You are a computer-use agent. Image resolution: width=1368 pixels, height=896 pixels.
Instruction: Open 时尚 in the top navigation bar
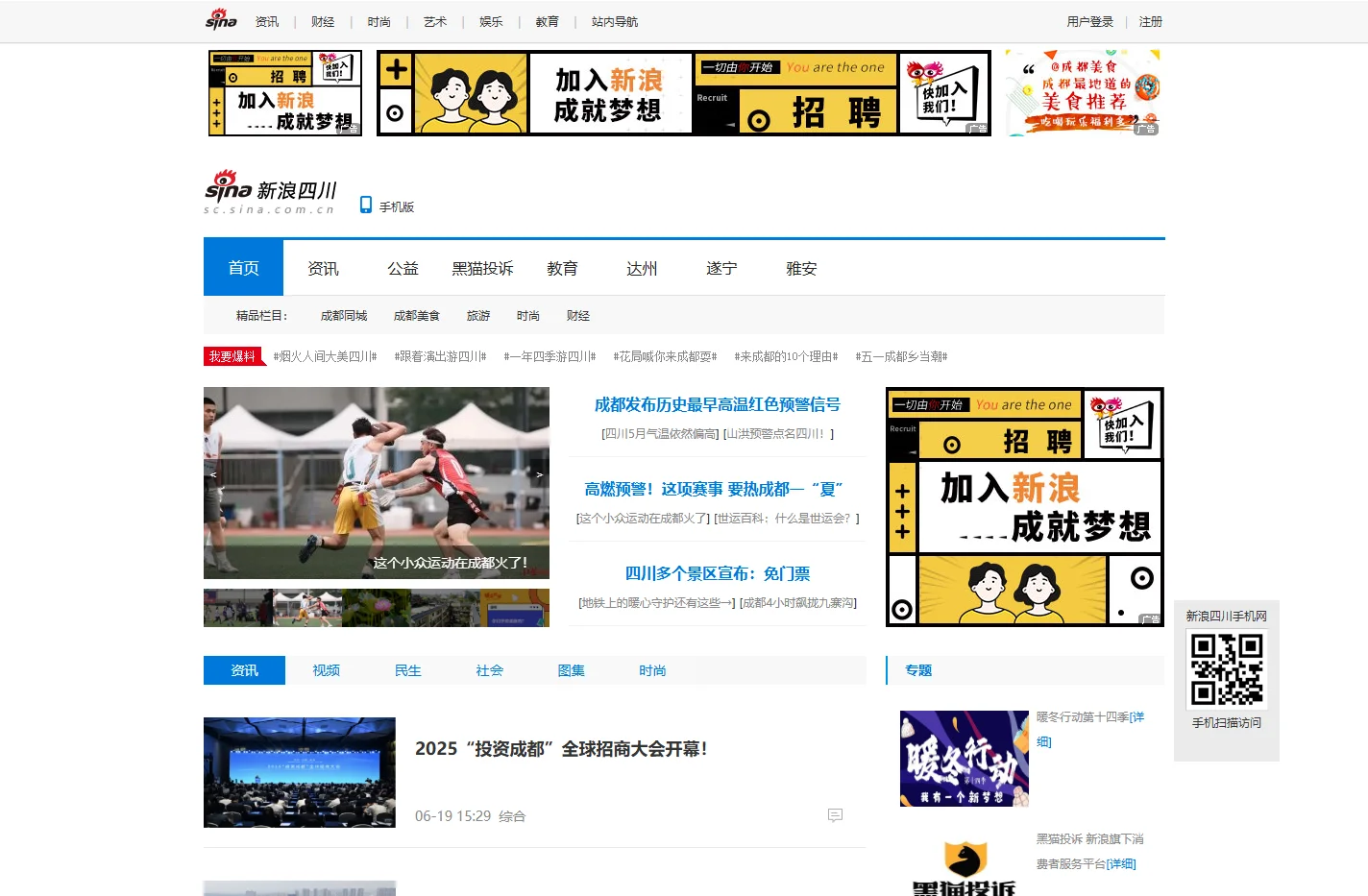pos(379,21)
